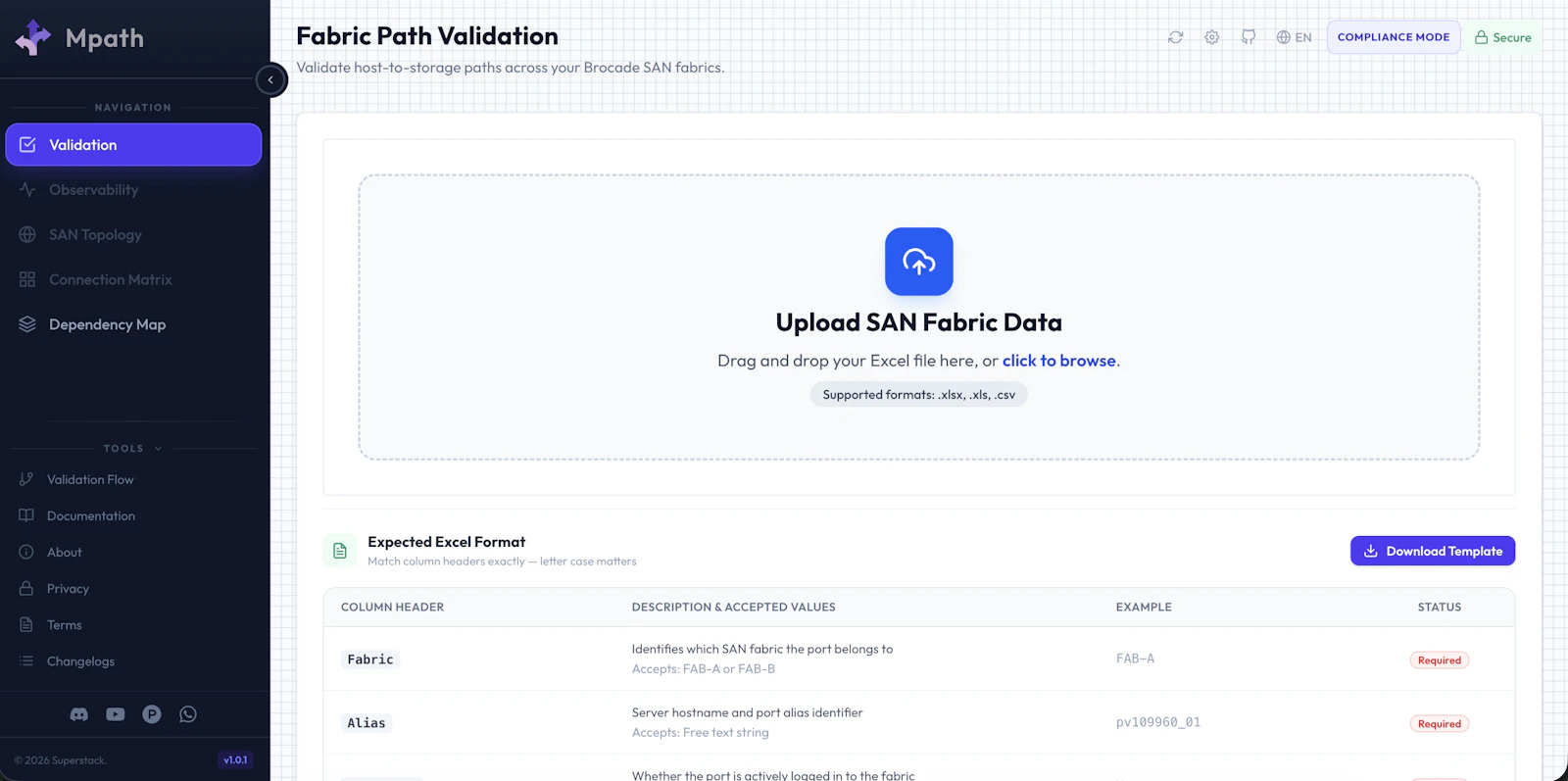Viewport: 1568px width, 781px height.
Task: Click the Changelogs list icon
Action: 26,660
